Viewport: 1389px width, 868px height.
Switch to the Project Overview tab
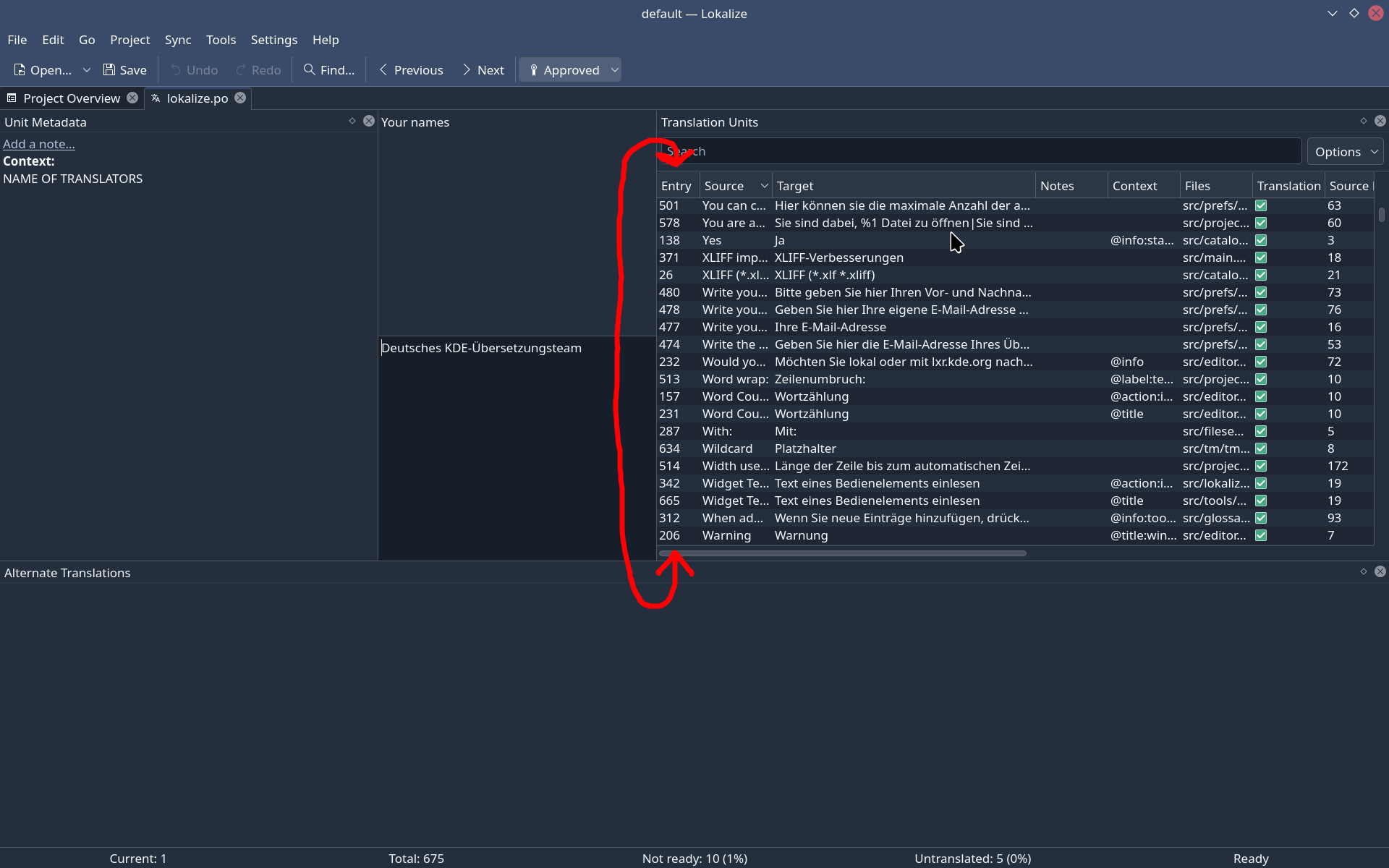pyautogui.click(x=71, y=98)
